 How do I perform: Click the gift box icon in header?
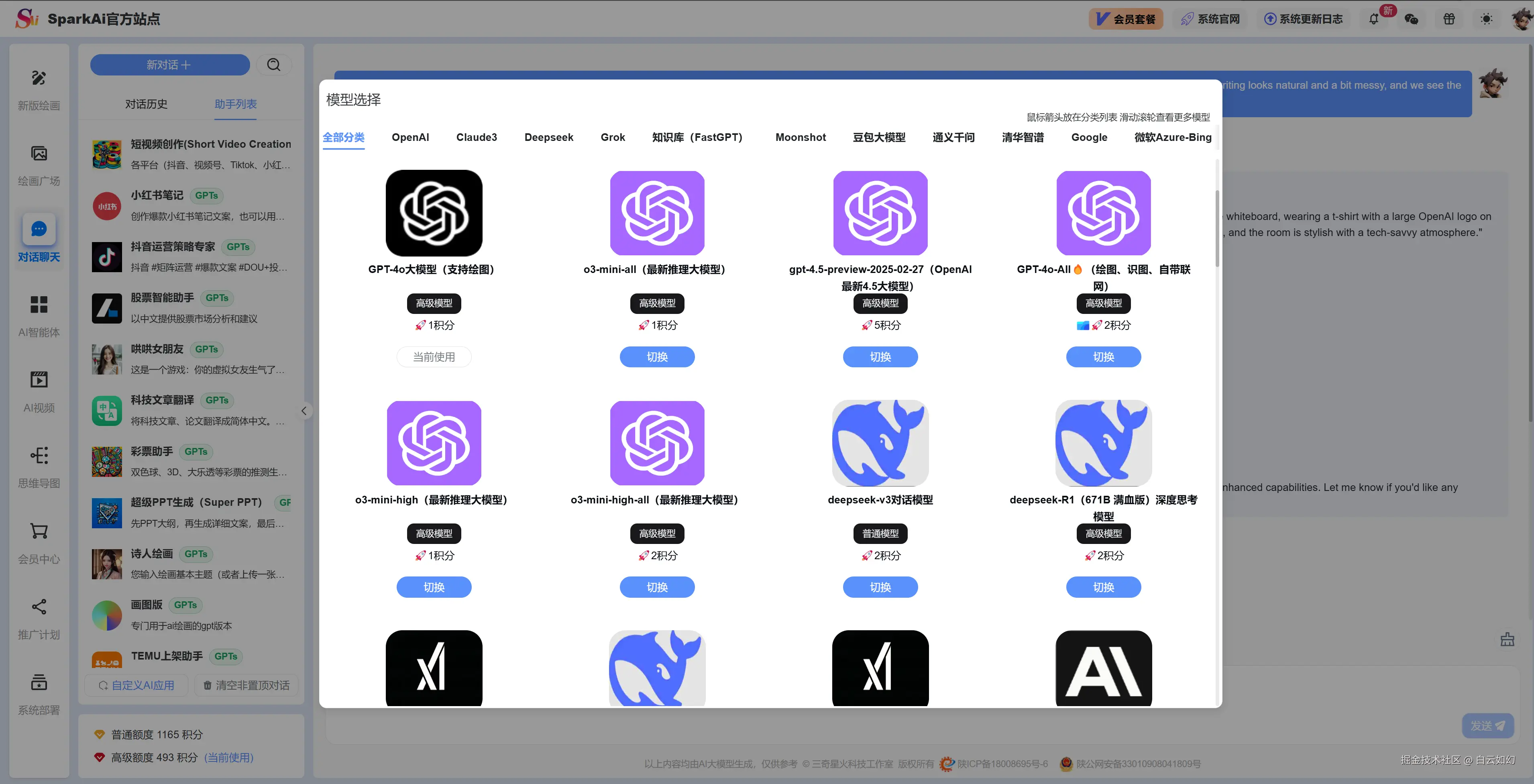[x=1449, y=19]
